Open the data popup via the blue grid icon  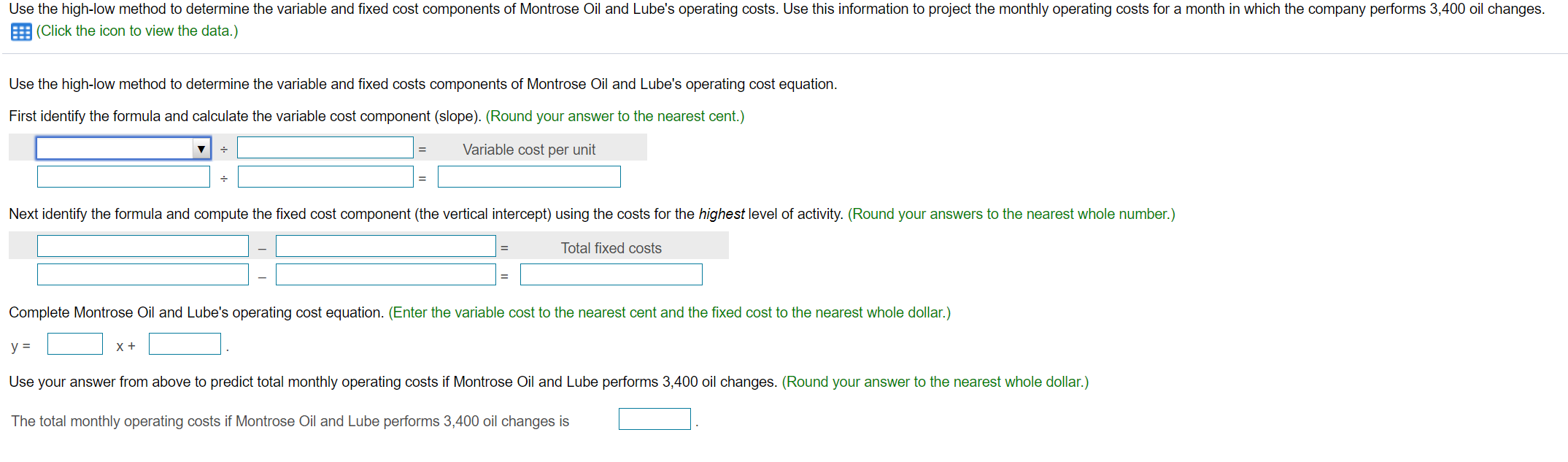point(20,31)
